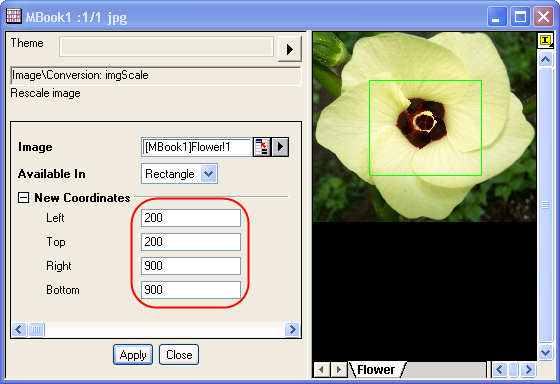
Task: Click the Apply button
Action: click(133, 355)
